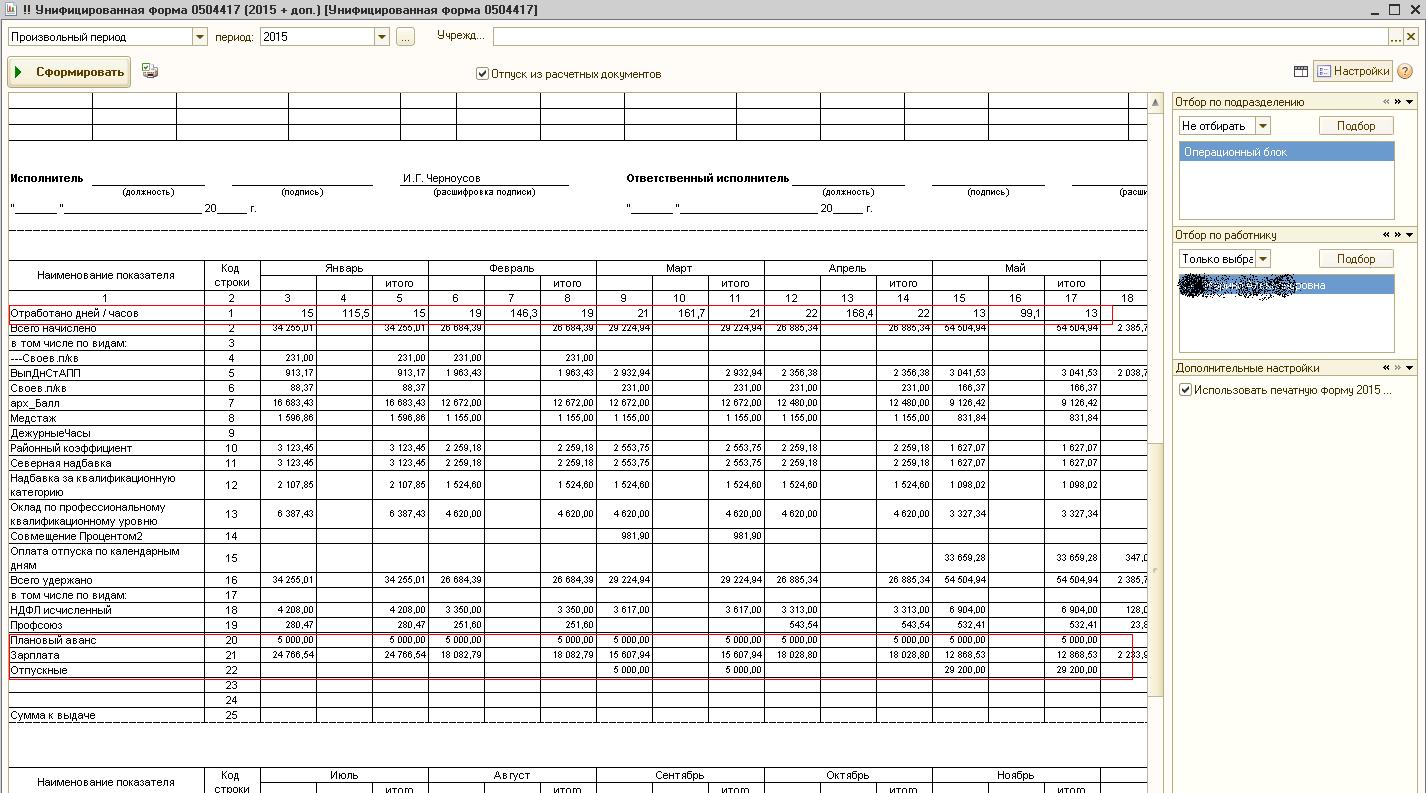1426x793 pixels.
Task: Open the Настройки button
Action: (x=1353, y=72)
